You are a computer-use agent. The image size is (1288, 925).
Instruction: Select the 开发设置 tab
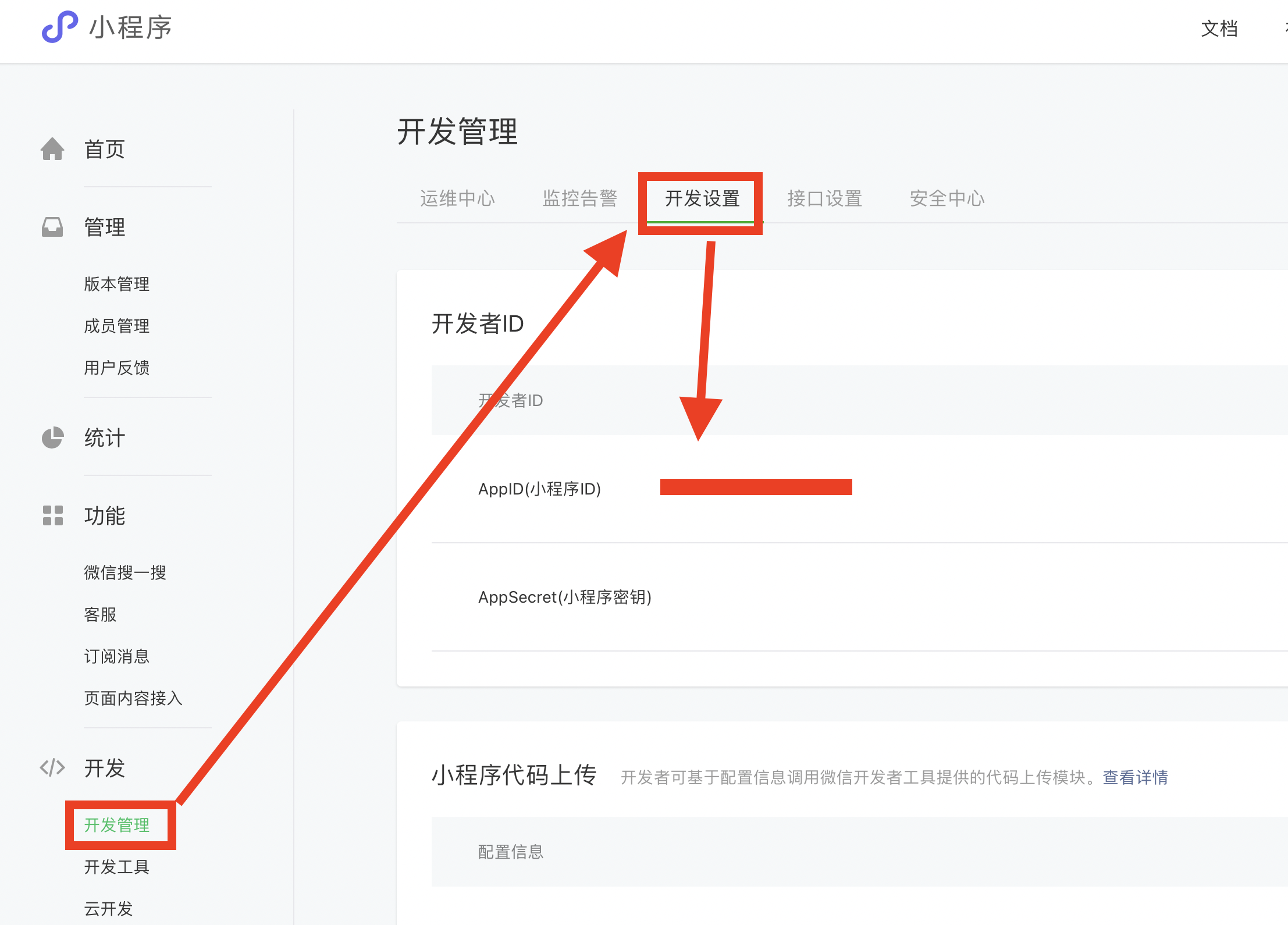tap(702, 198)
